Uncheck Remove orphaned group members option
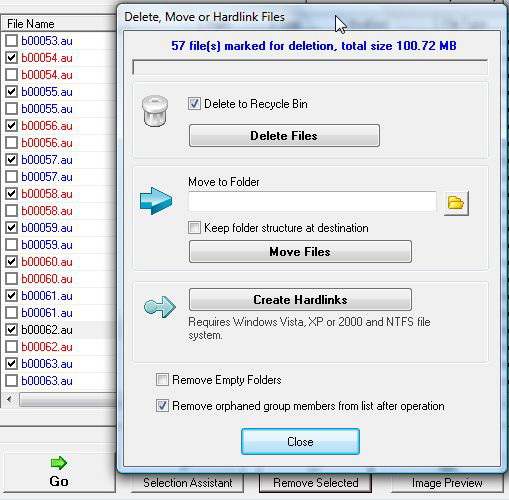 point(162,406)
